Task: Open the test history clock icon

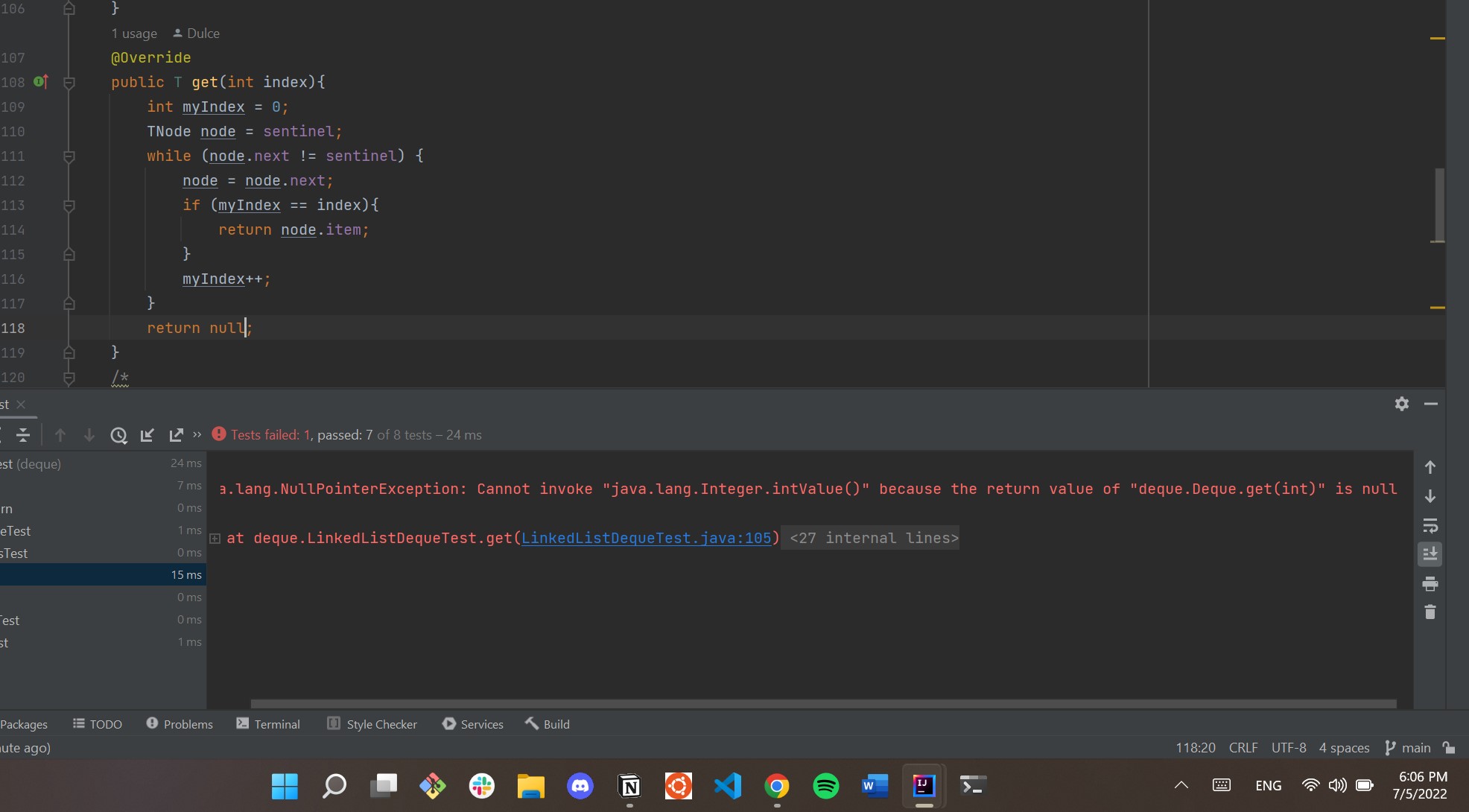Action: 118,435
